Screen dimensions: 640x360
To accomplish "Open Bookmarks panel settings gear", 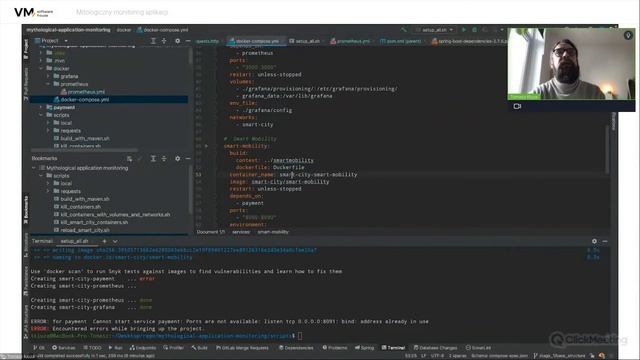I will [x=177, y=158].
